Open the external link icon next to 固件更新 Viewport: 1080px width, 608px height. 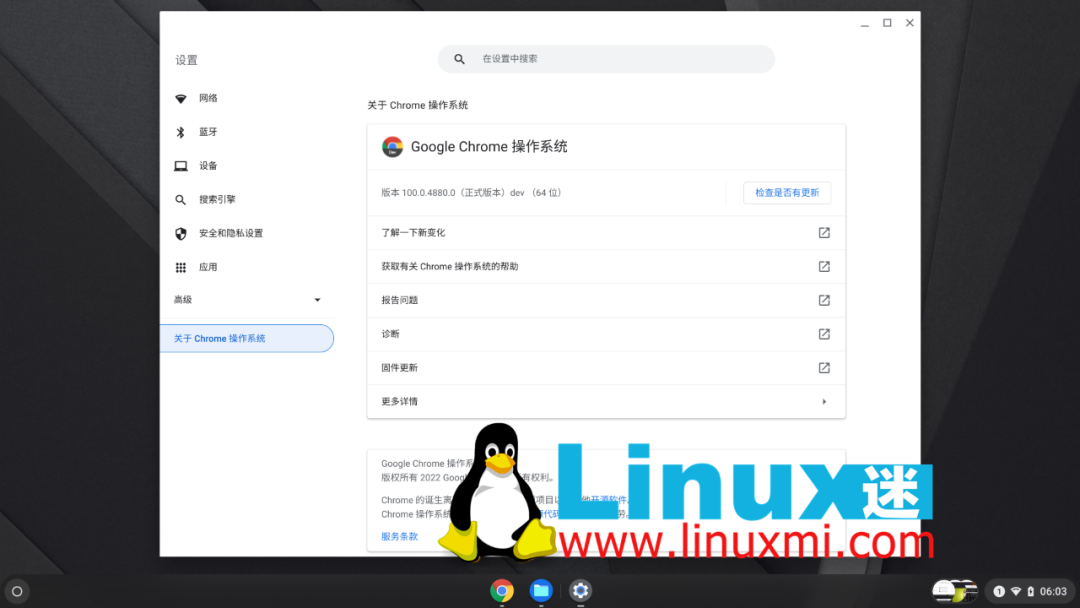click(x=823, y=367)
